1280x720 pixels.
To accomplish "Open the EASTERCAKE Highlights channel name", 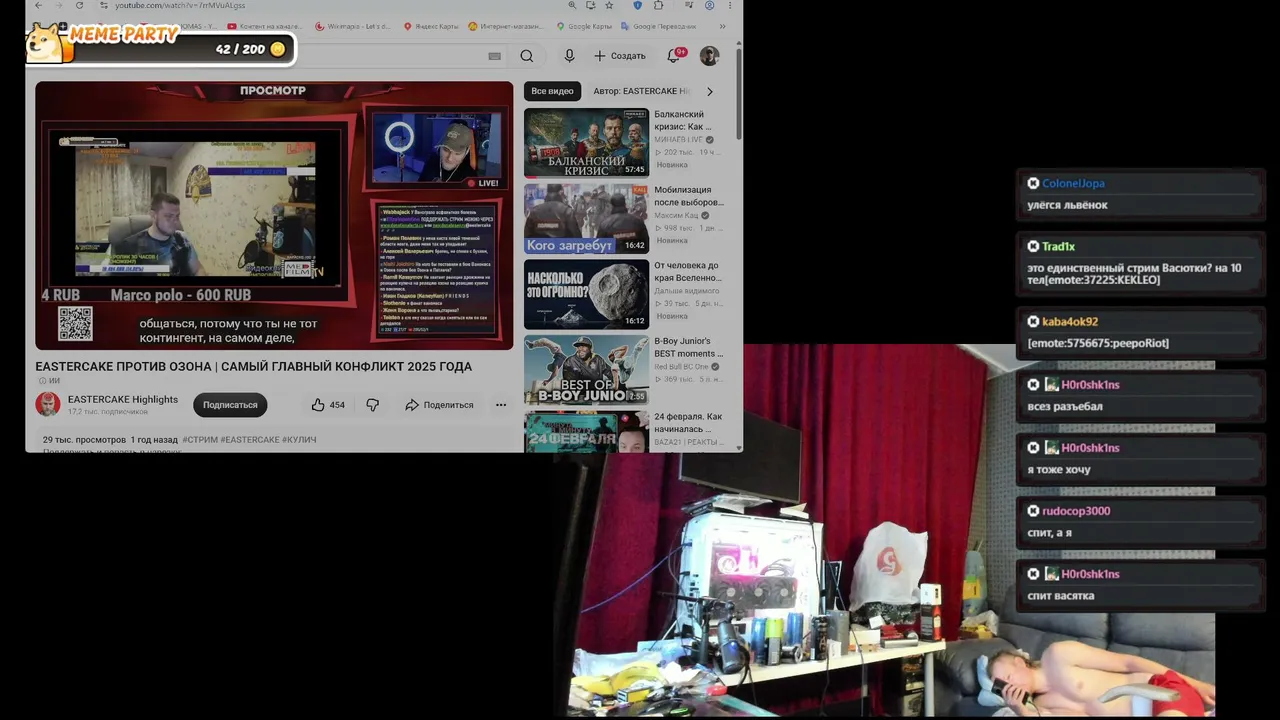I will pyautogui.click(x=123, y=399).
